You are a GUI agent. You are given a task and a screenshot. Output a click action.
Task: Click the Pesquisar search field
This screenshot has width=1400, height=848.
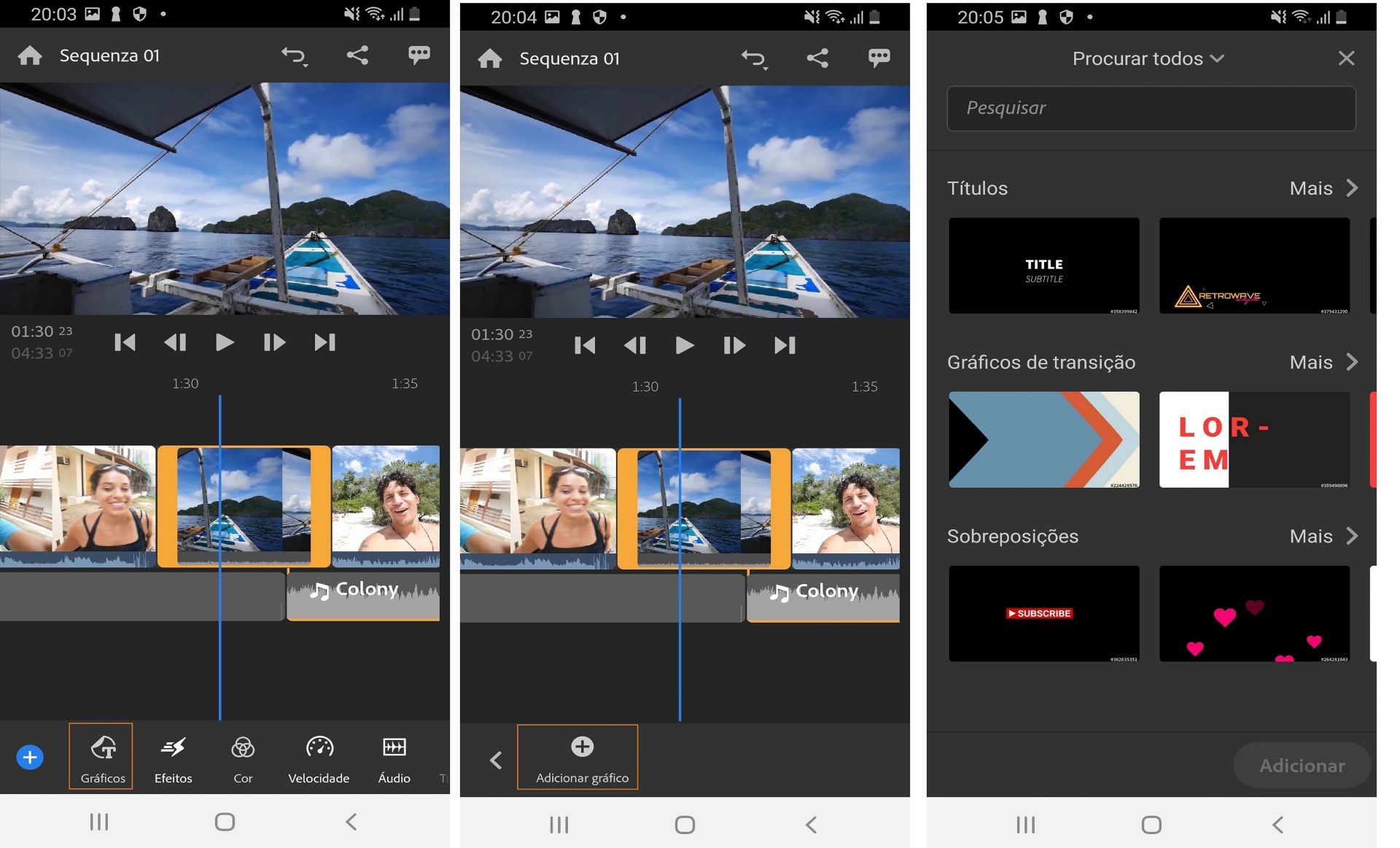1151,109
